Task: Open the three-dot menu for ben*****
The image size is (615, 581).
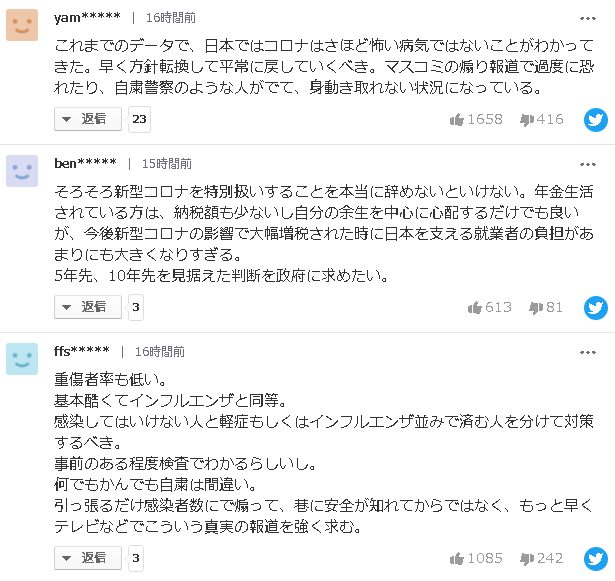Action: point(587,164)
